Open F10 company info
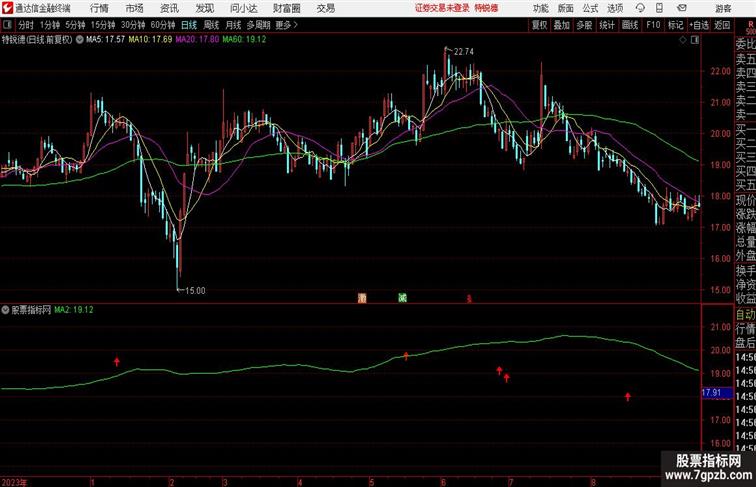Image resolution: width=756 pixels, height=487 pixels. 653,25
